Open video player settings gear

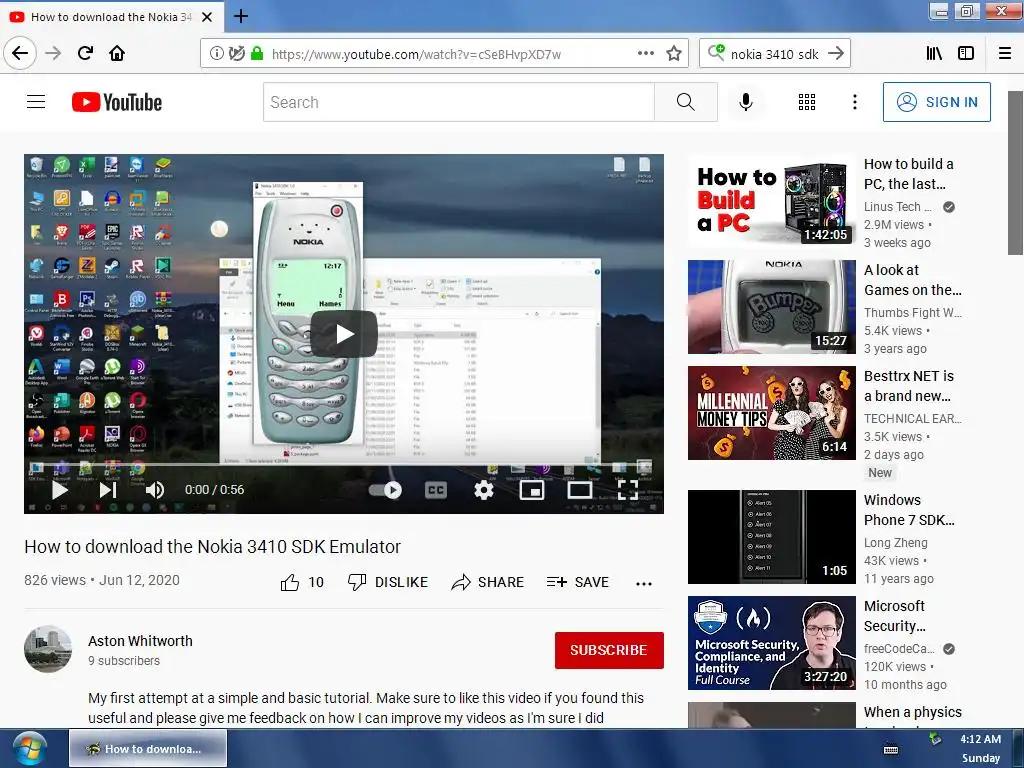pos(484,490)
